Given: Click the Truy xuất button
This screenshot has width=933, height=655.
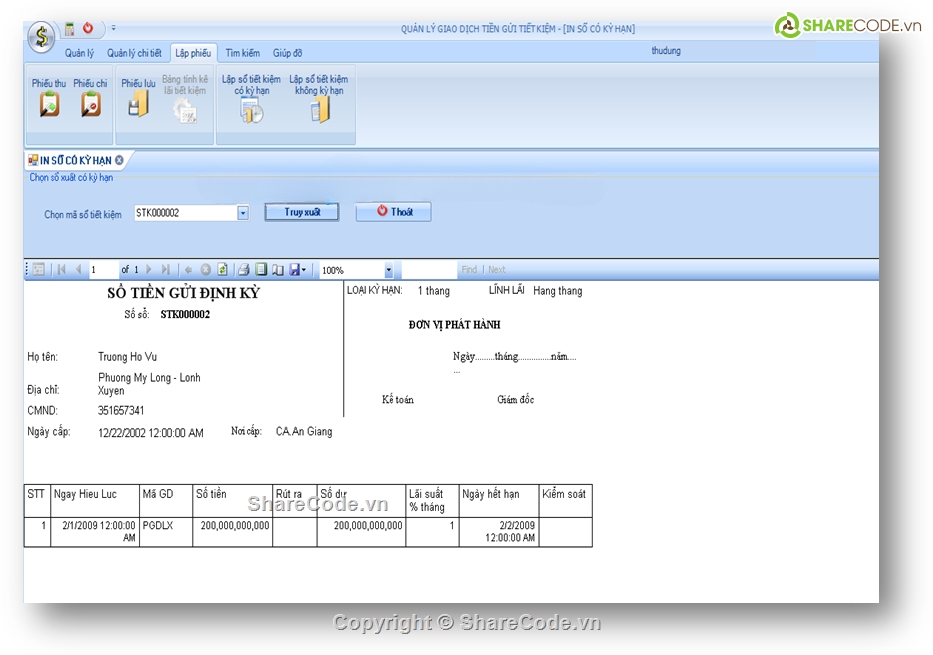Looking at the screenshot, I should pos(302,212).
